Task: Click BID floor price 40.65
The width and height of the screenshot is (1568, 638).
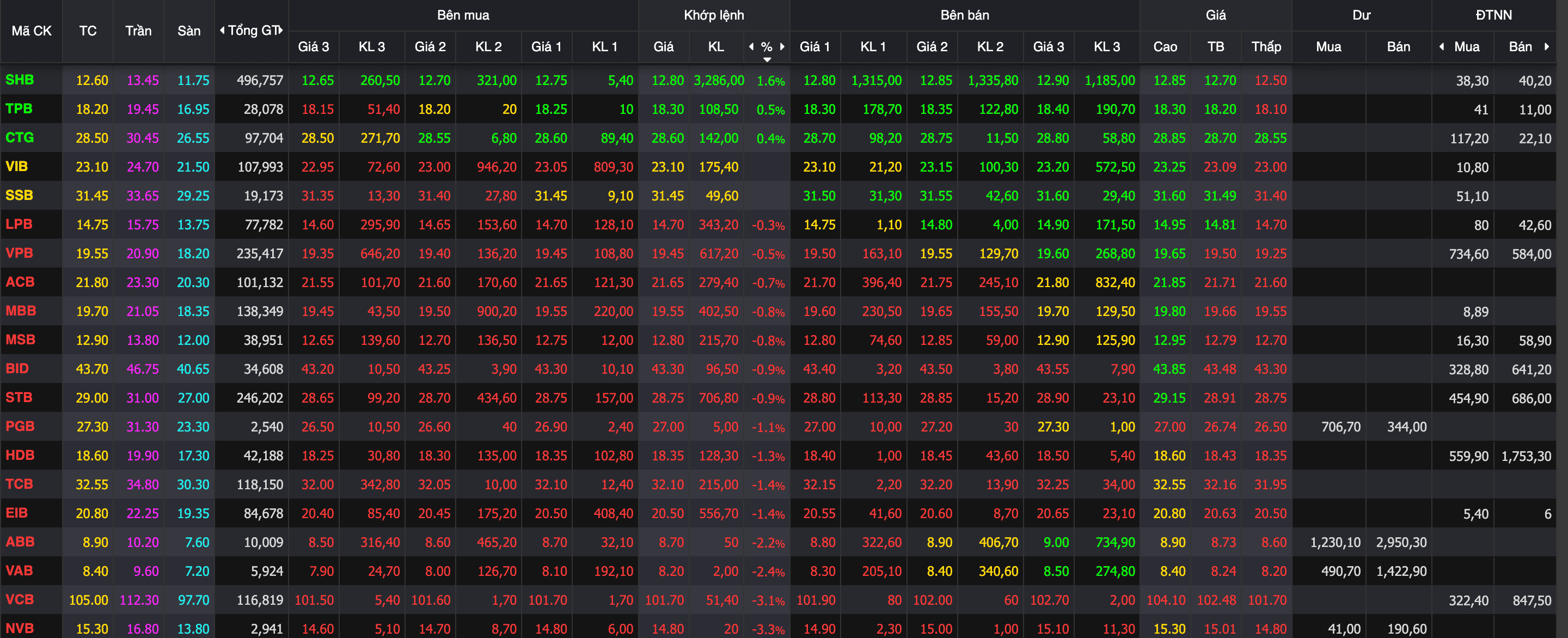Action: point(193,369)
